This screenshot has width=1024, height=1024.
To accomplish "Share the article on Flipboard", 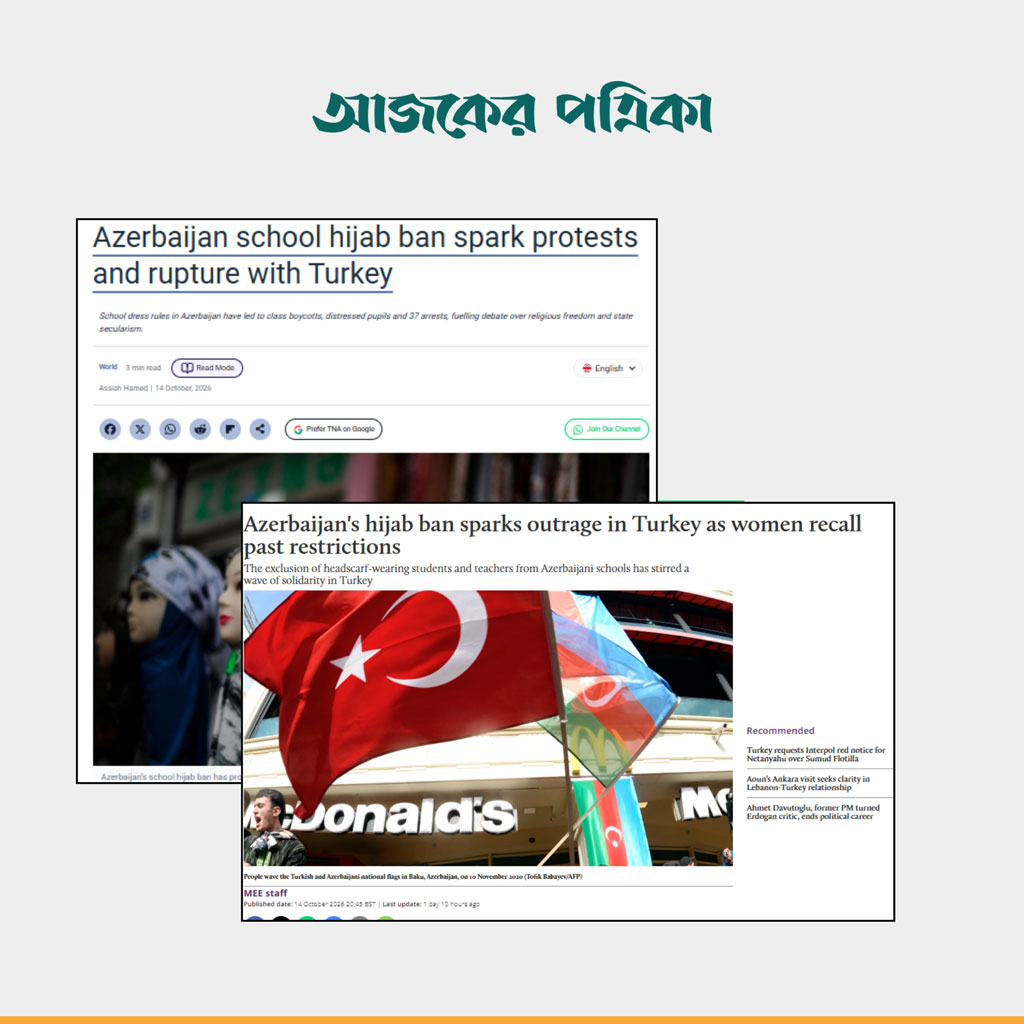I will [x=230, y=429].
